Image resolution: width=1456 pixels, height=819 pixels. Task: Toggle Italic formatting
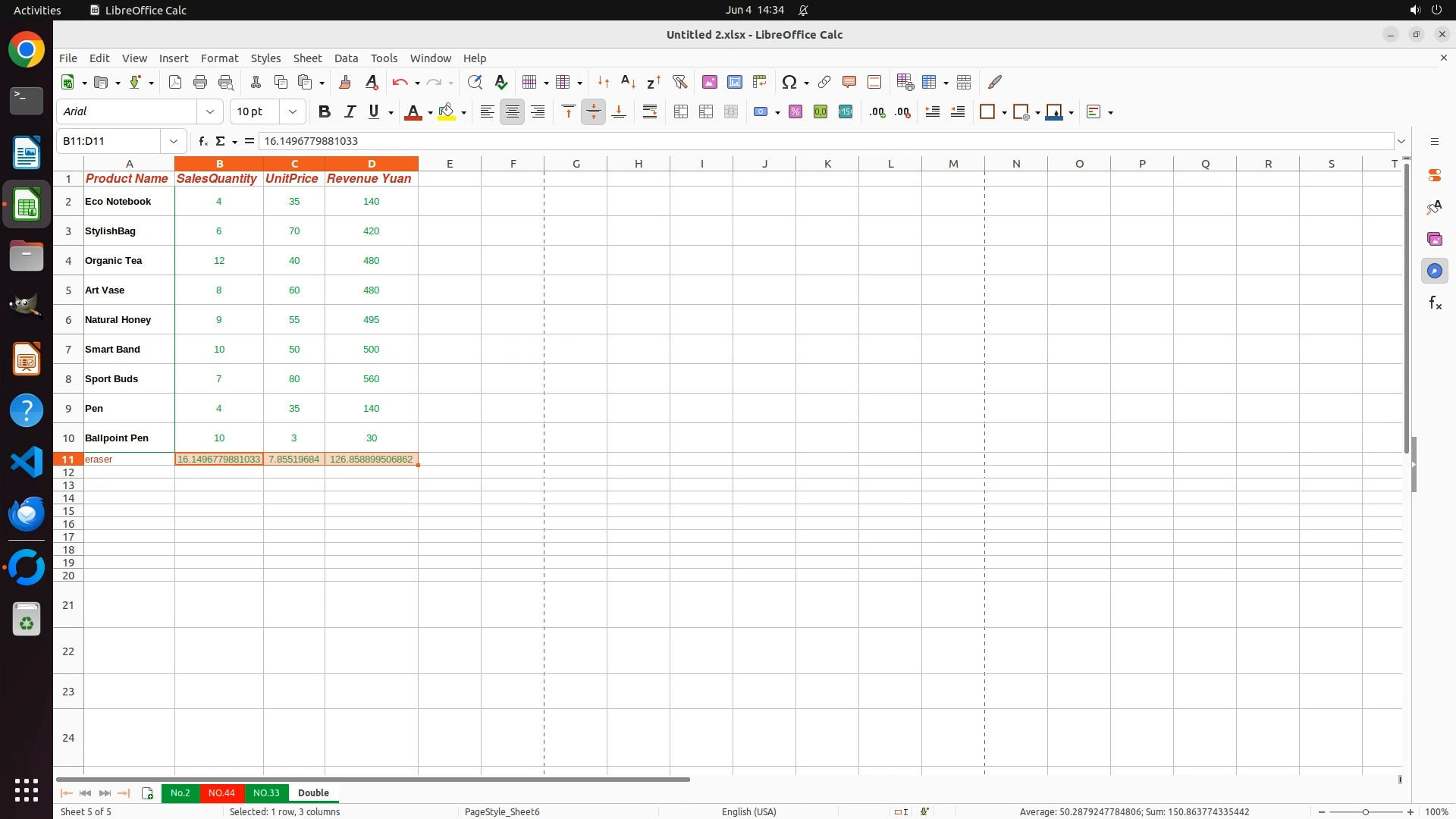(350, 111)
